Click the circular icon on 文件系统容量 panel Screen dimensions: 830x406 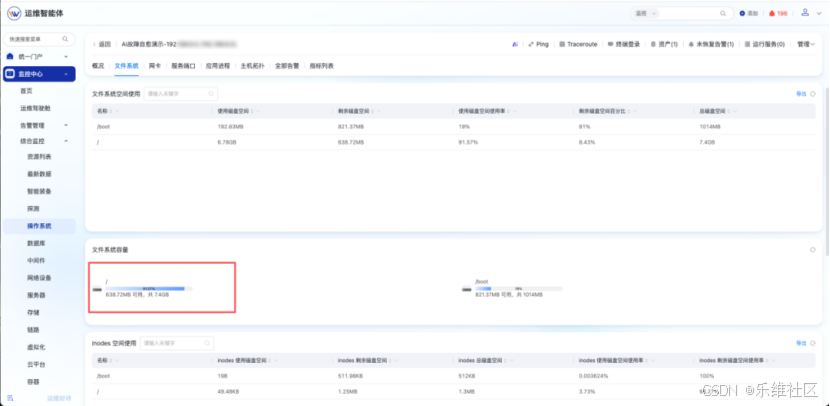[813, 250]
